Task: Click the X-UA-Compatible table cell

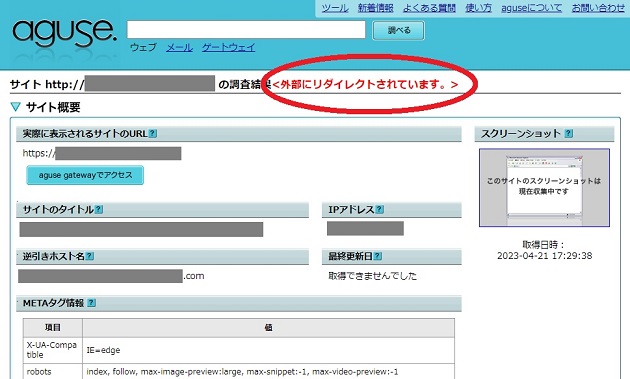Action: [53, 350]
